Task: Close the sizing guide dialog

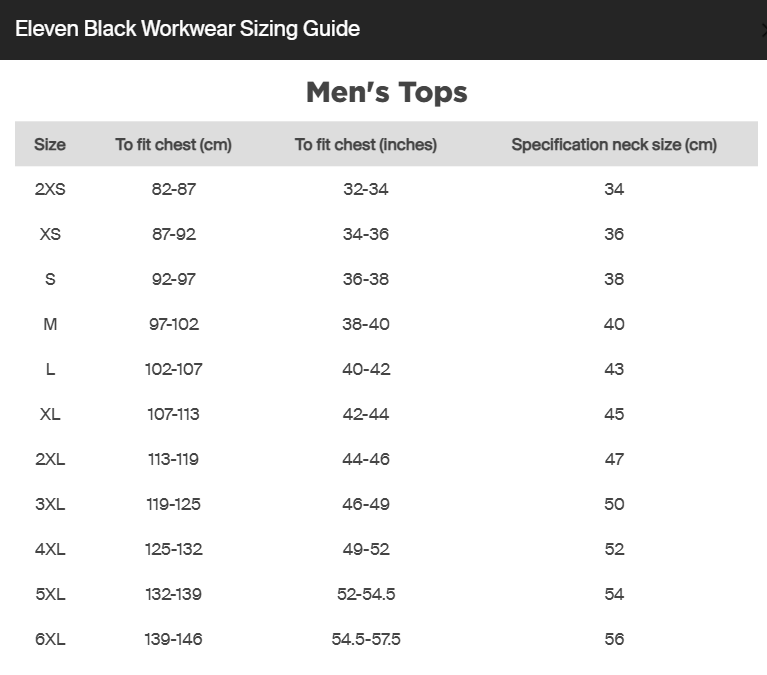Action: click(764, 30)
